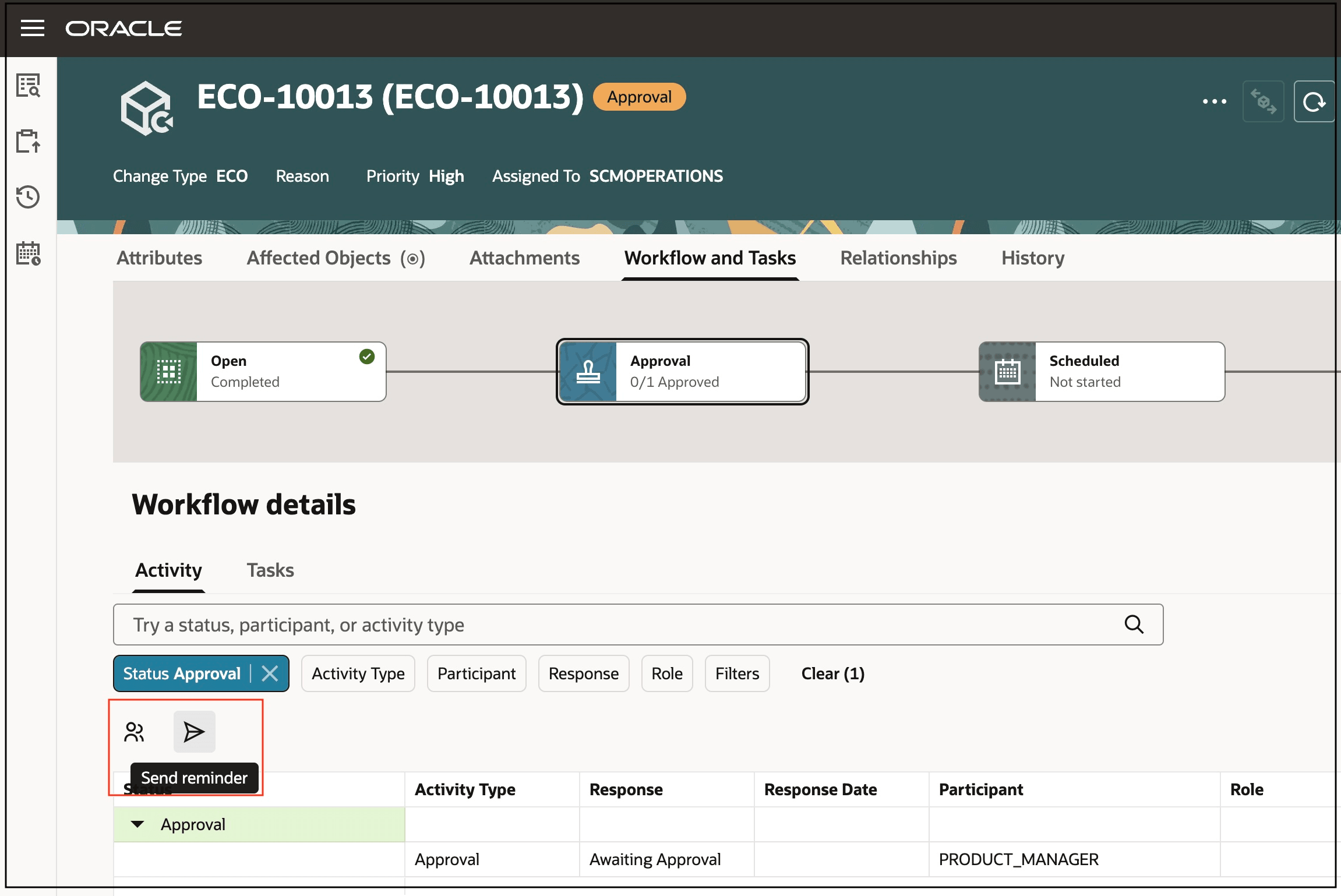Click the ECO-10013 title heading
The width and height of the screenshot is (1341, 896).
pos(390,97)
